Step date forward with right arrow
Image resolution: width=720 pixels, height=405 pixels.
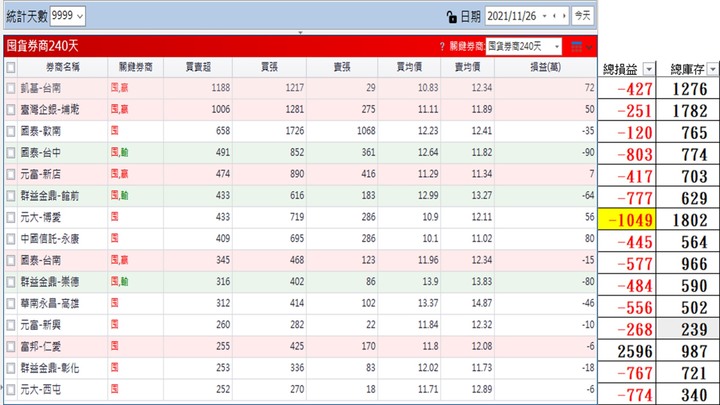564,16
